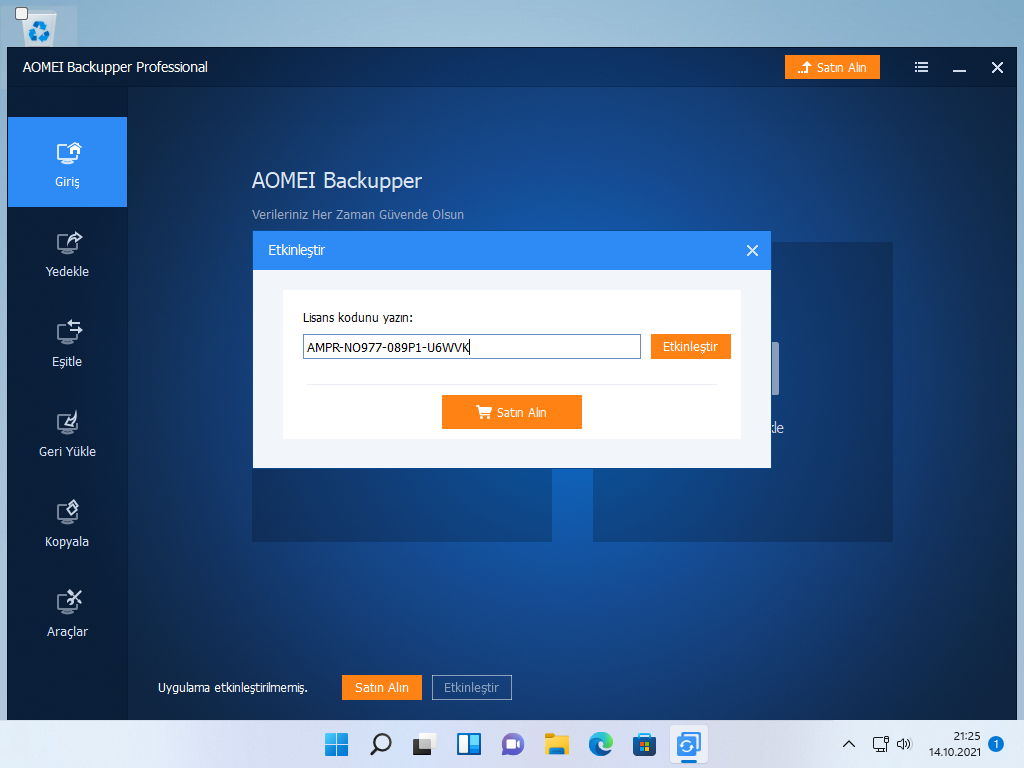Open Recycle Bin on desktop
This screenshot has width=1024, height=768.
39,29
